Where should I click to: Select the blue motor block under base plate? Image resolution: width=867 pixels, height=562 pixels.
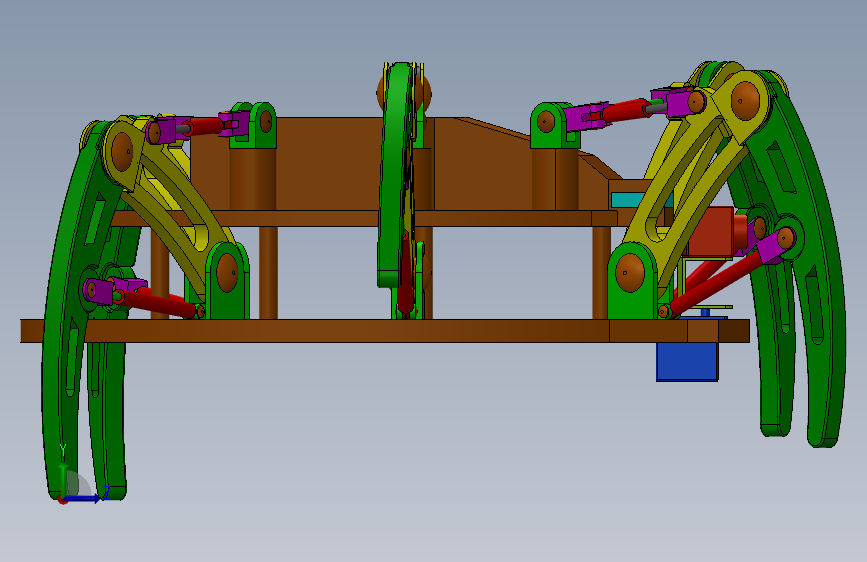coord(687,362)
